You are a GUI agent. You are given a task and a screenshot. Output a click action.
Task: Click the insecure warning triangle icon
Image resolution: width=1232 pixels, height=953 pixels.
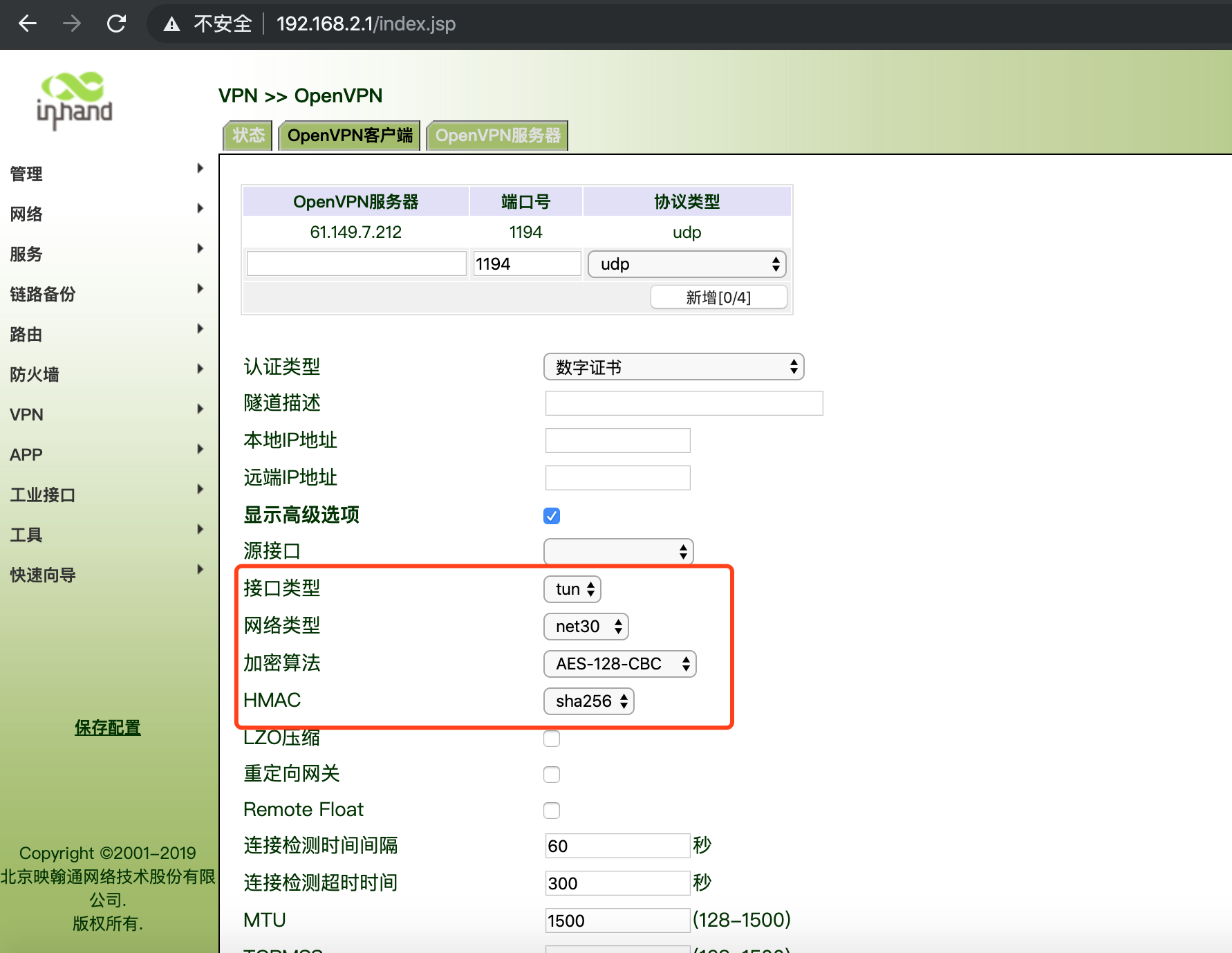point(171,25)
